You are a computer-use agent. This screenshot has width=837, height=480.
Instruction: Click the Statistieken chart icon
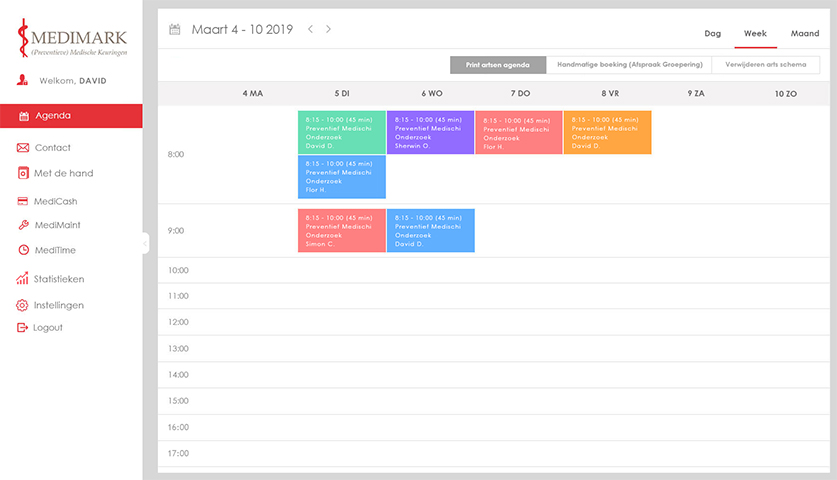24,279
